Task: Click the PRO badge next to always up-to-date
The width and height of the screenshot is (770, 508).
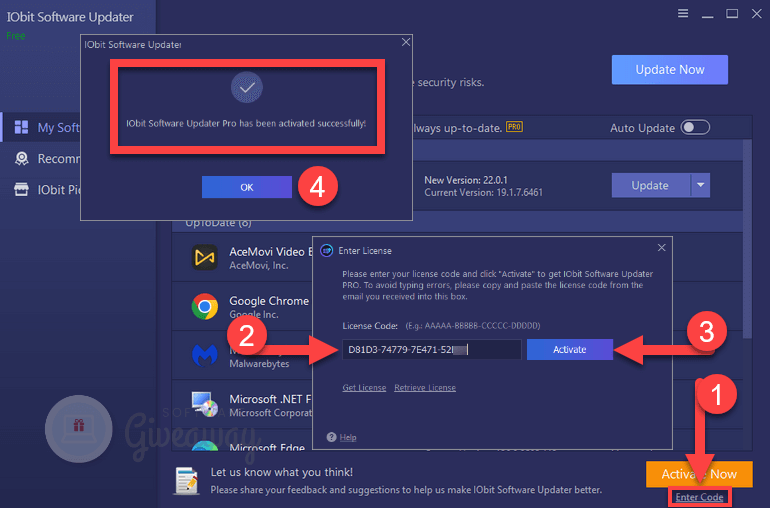Action: [x=514, y=127]
